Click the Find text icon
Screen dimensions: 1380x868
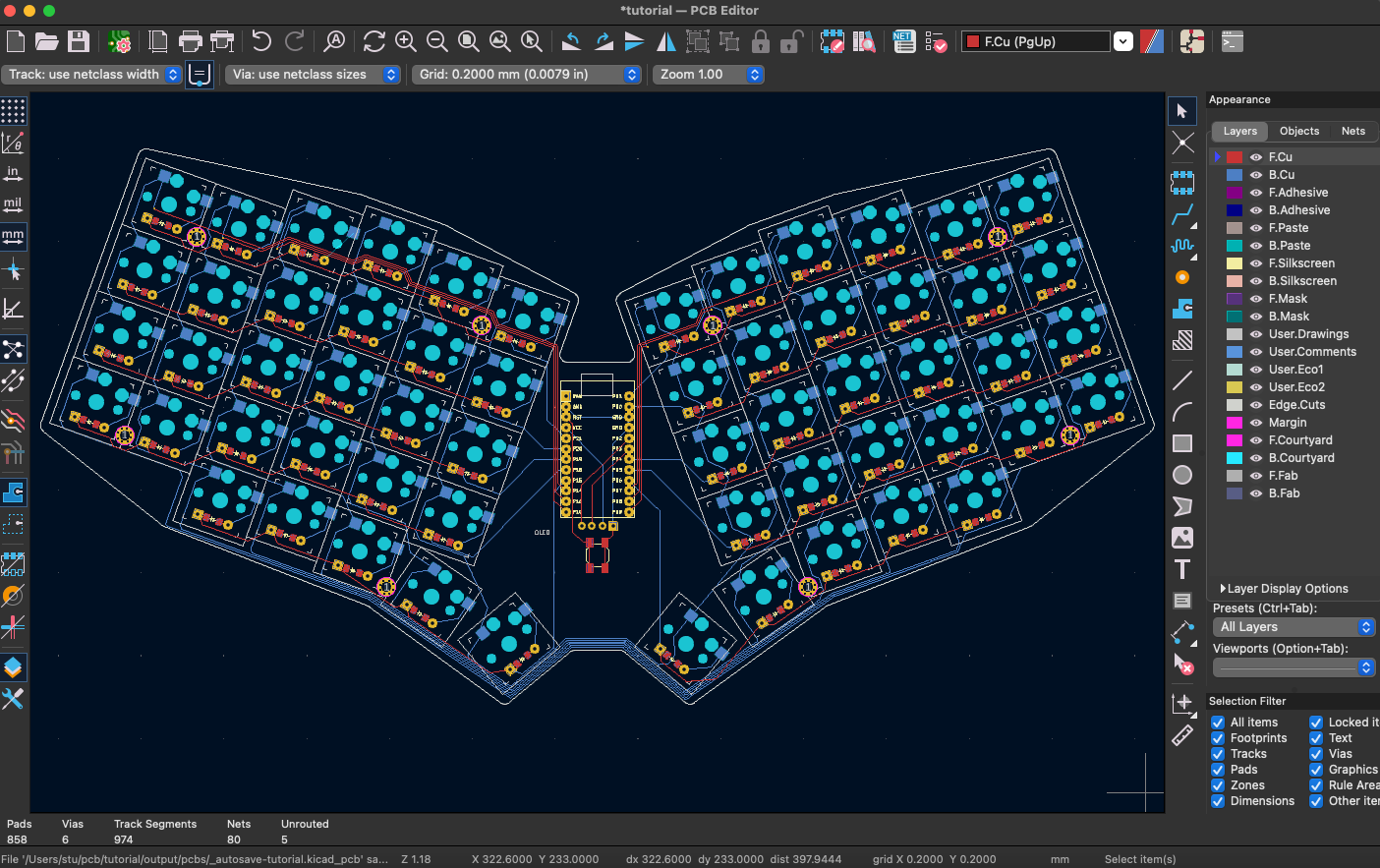point(334,41)
